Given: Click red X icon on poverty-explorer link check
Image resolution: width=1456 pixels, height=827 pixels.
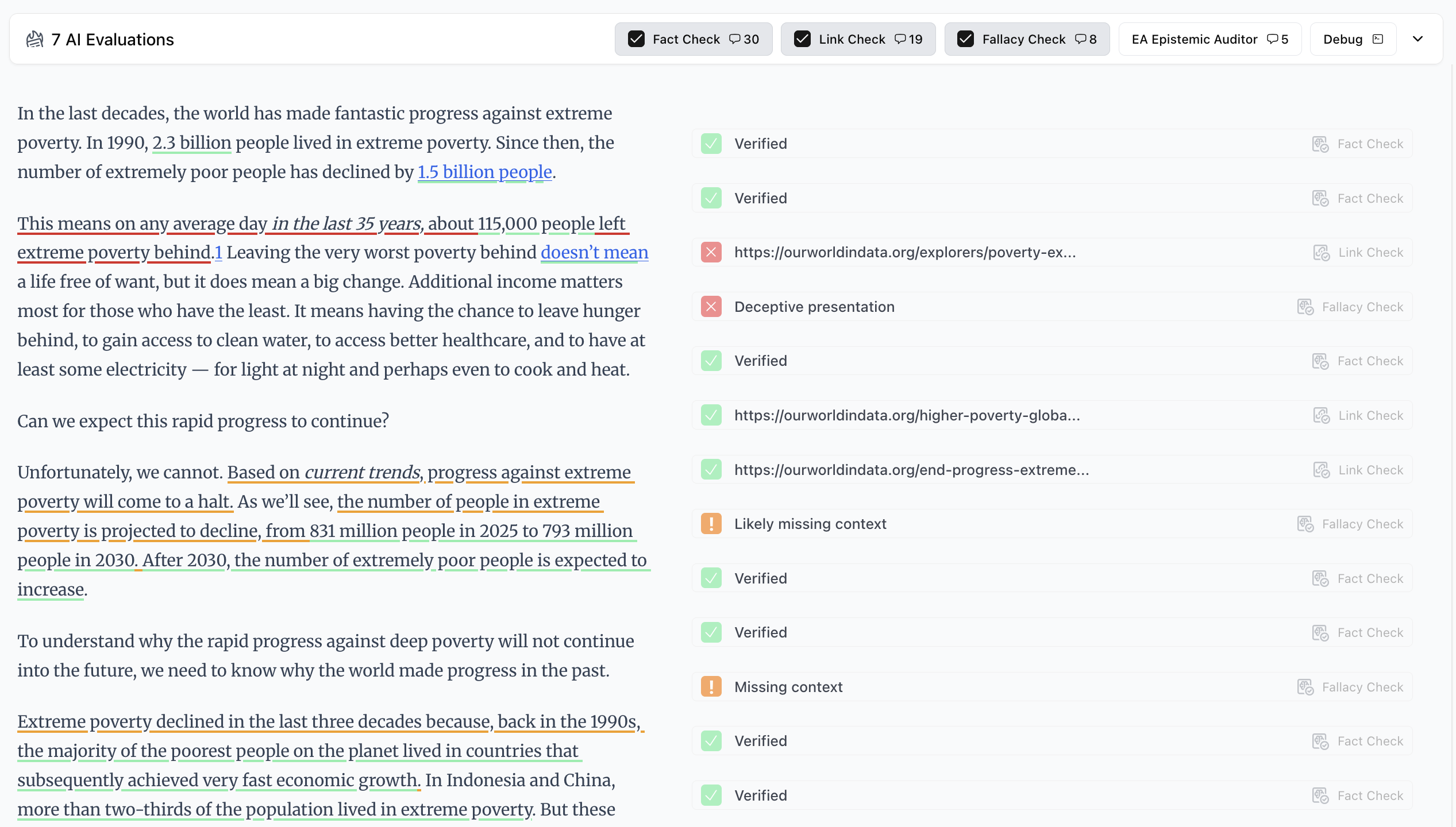Looking at the screenshot, I should coord(711,252).
